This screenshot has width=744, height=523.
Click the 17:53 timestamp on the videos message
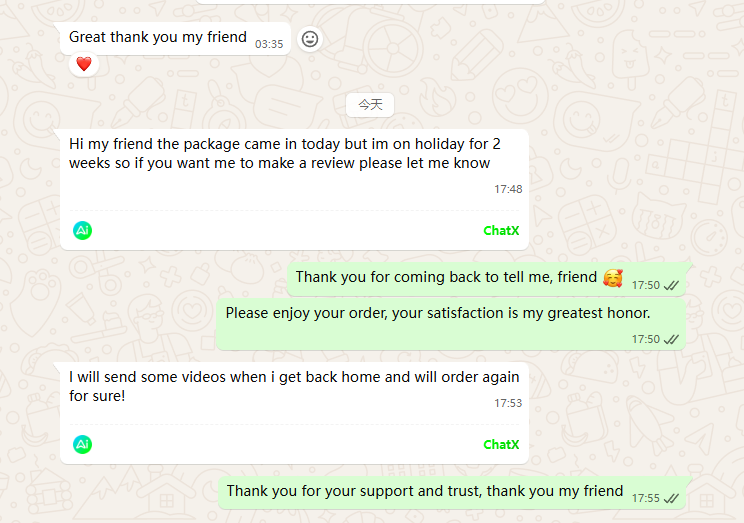(x=508, y=403)
